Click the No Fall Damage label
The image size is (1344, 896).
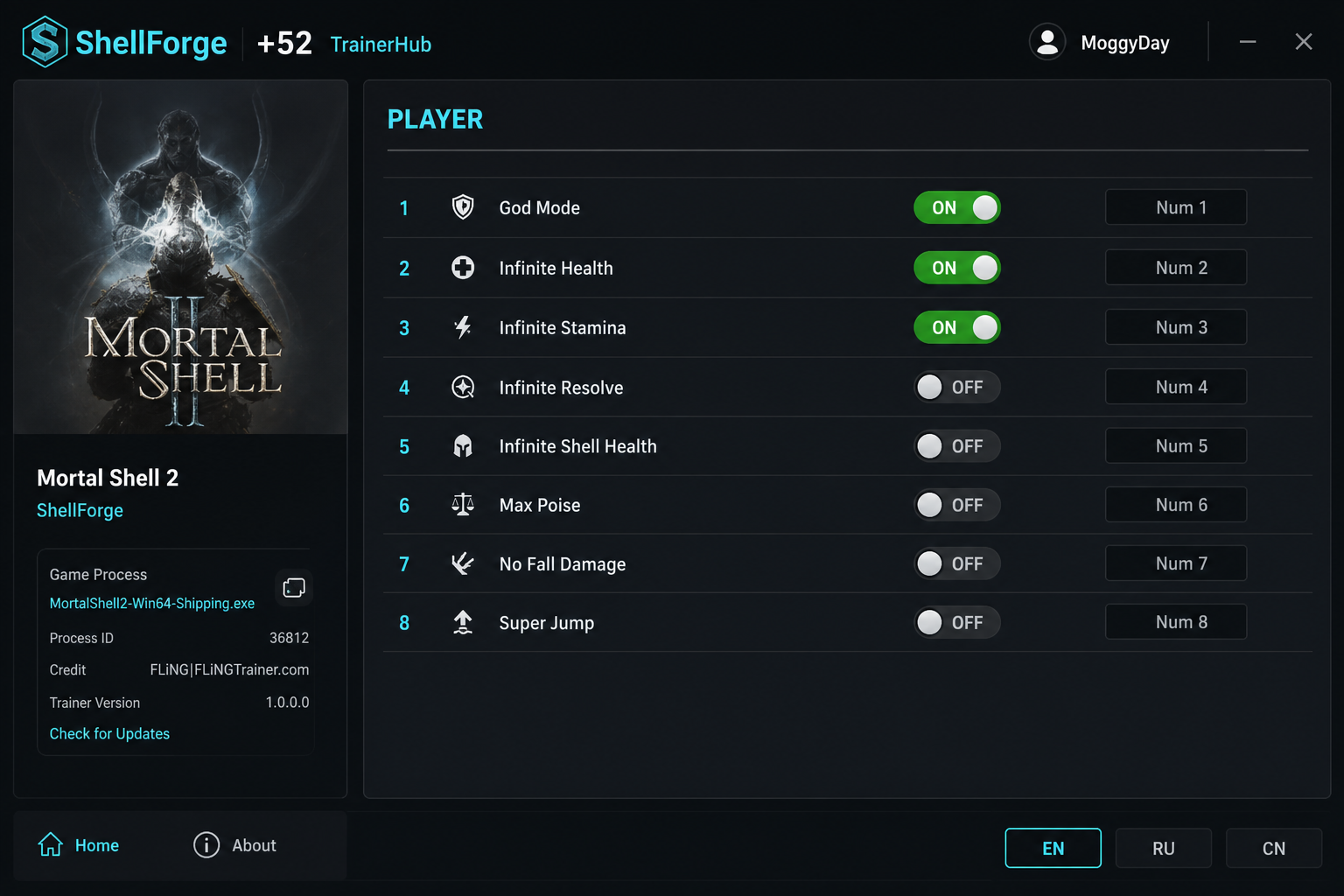pos(563,564)
